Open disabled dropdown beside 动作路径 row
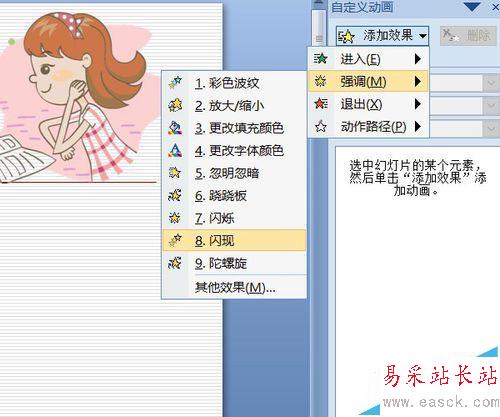The height and width of the screenshot is (417, 500). tap(491, 128)
